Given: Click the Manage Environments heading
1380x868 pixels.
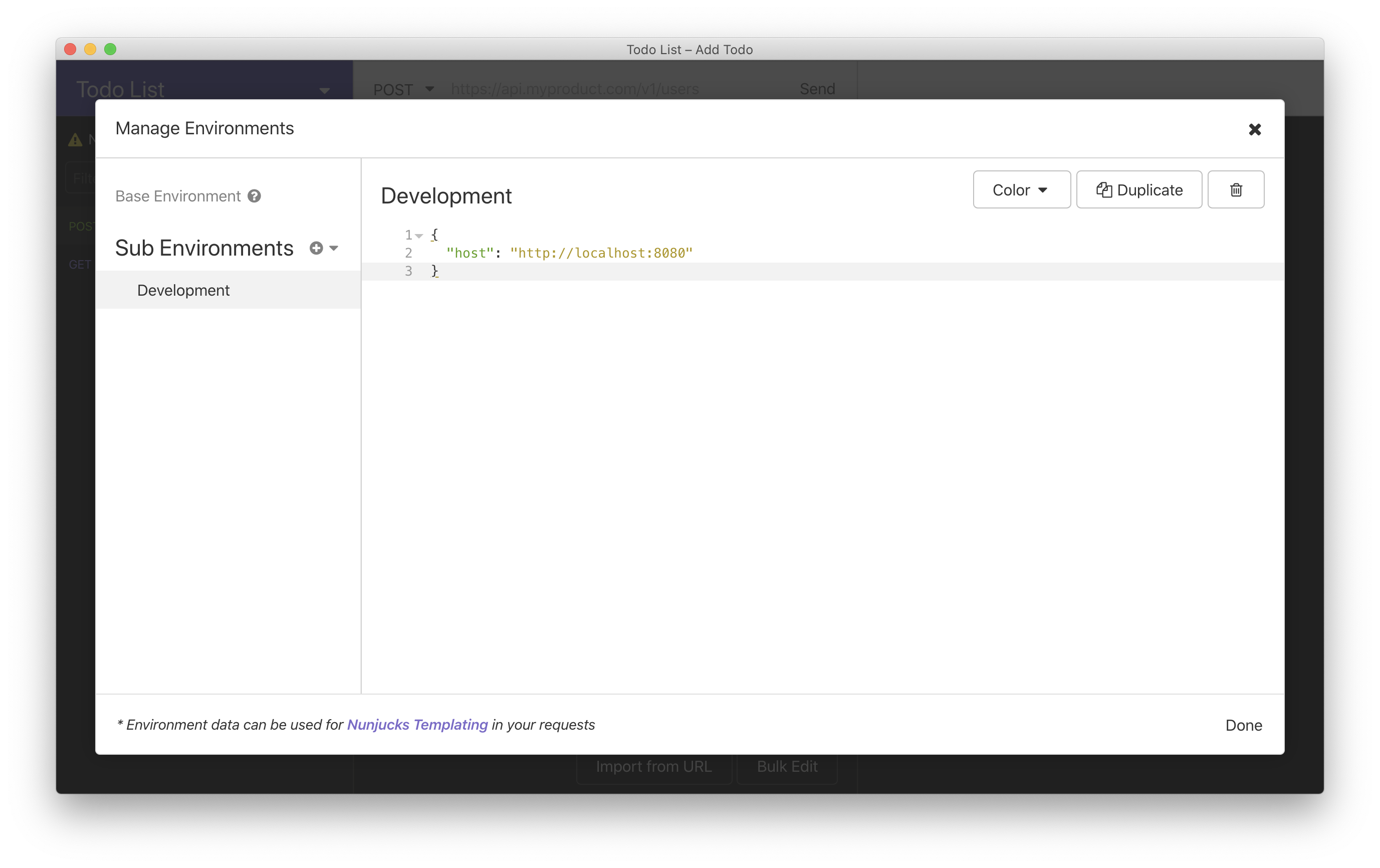Looking at the screenshot, I should [204, 128].
